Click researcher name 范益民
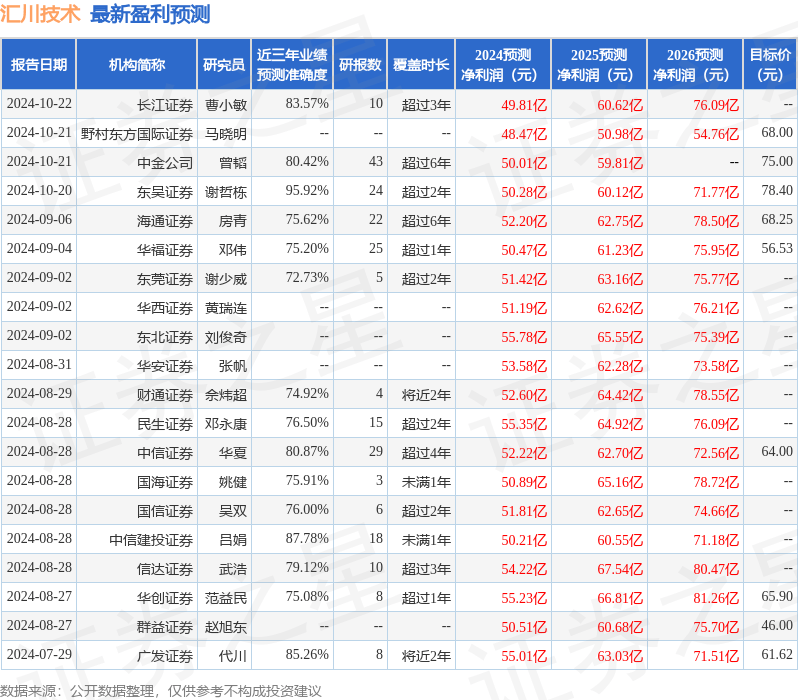The width and height of the screenshot is (798, 700). pos(226,598)
